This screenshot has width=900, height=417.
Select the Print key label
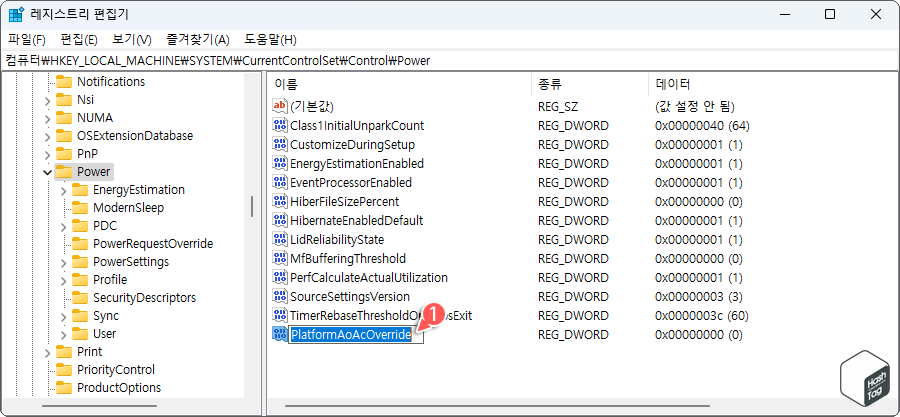pyautogui.click(x=90, y=352)
